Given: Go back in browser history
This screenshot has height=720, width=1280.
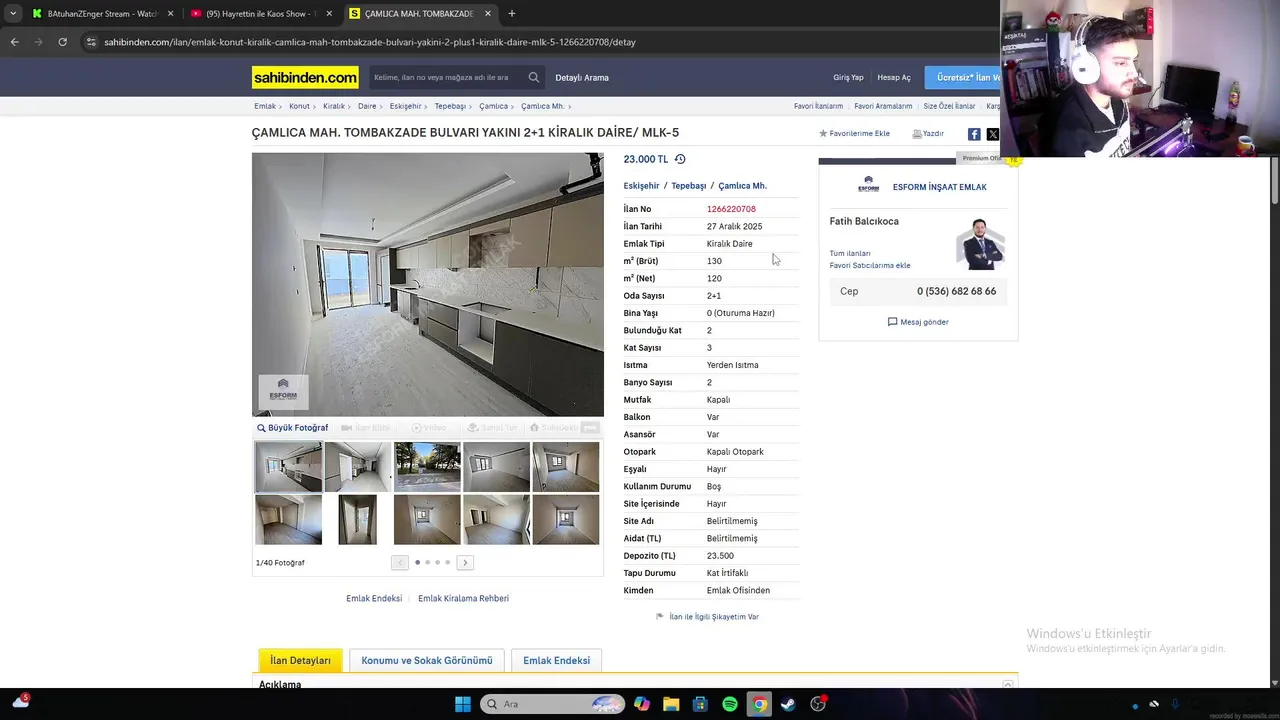Looking at the screenshot, I should coord(14,42).
